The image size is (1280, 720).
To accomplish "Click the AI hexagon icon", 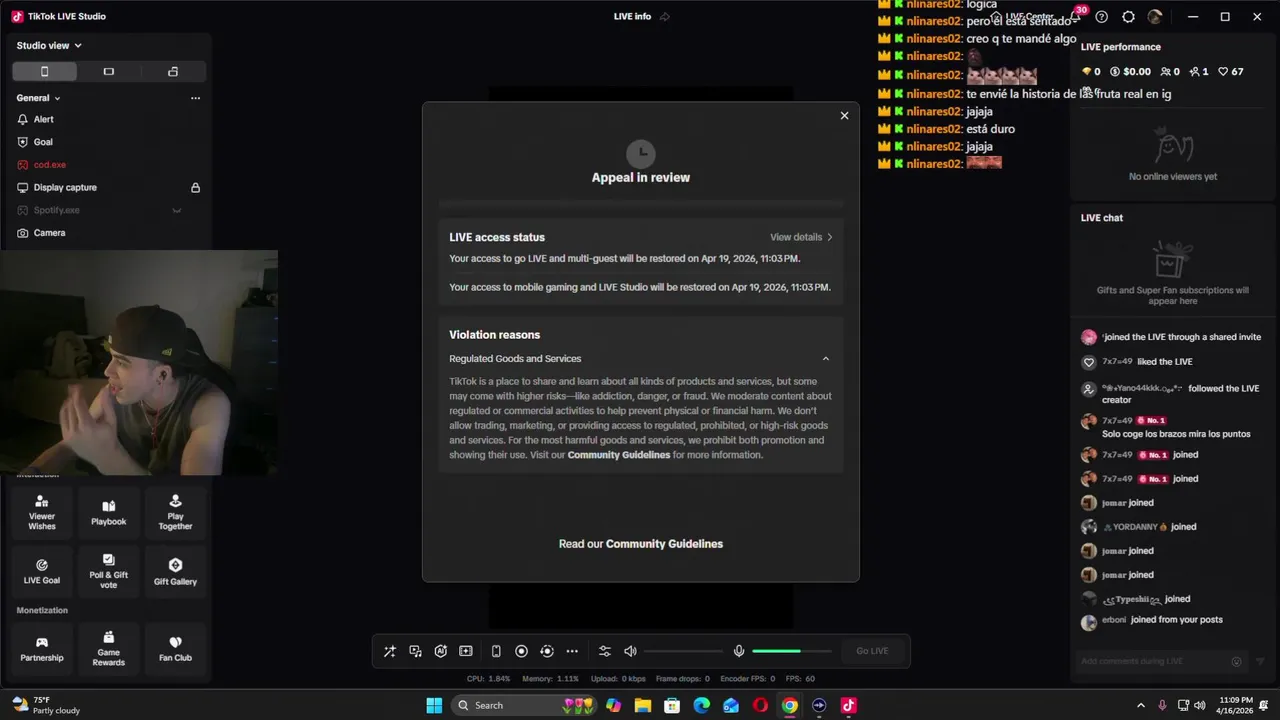I will click(441, 651).
